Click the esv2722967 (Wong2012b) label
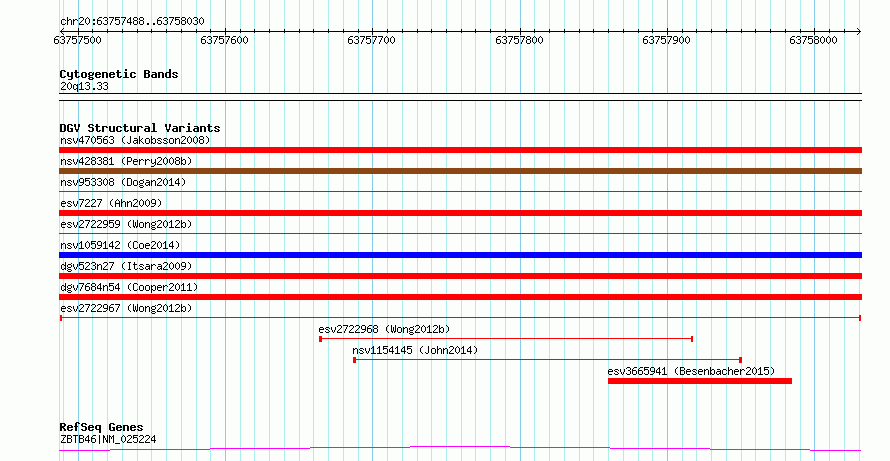 (126, 308)
